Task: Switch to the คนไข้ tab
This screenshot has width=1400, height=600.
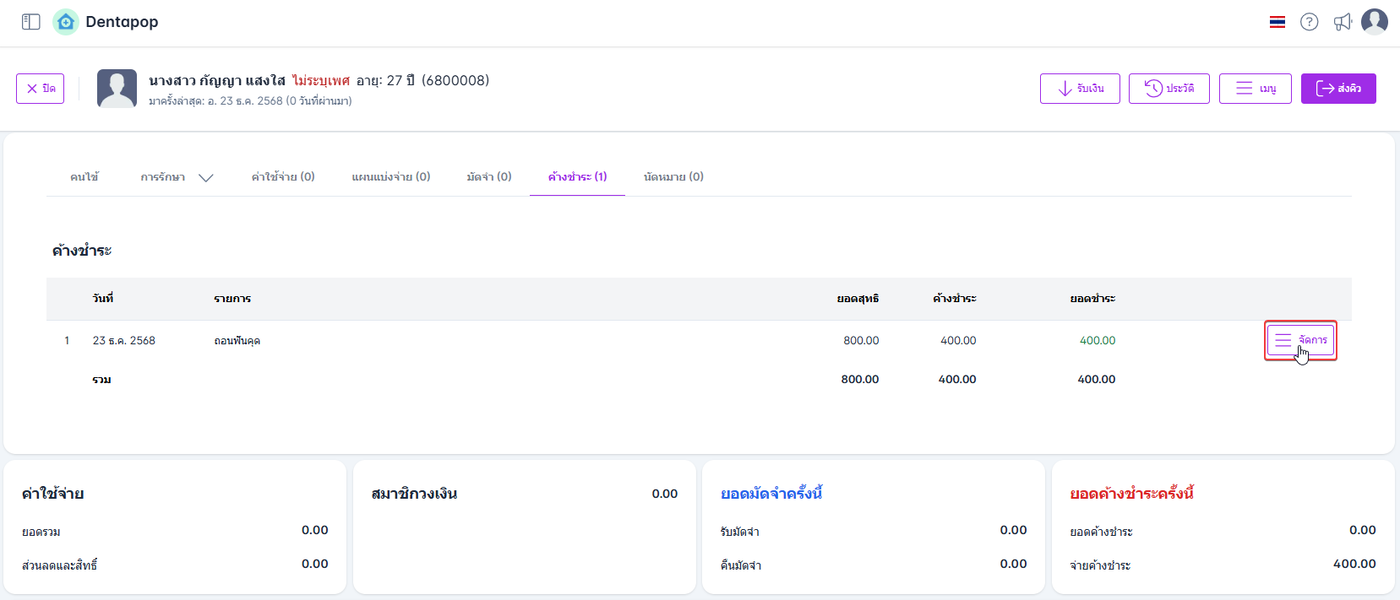Action: (x=84, y=177)
